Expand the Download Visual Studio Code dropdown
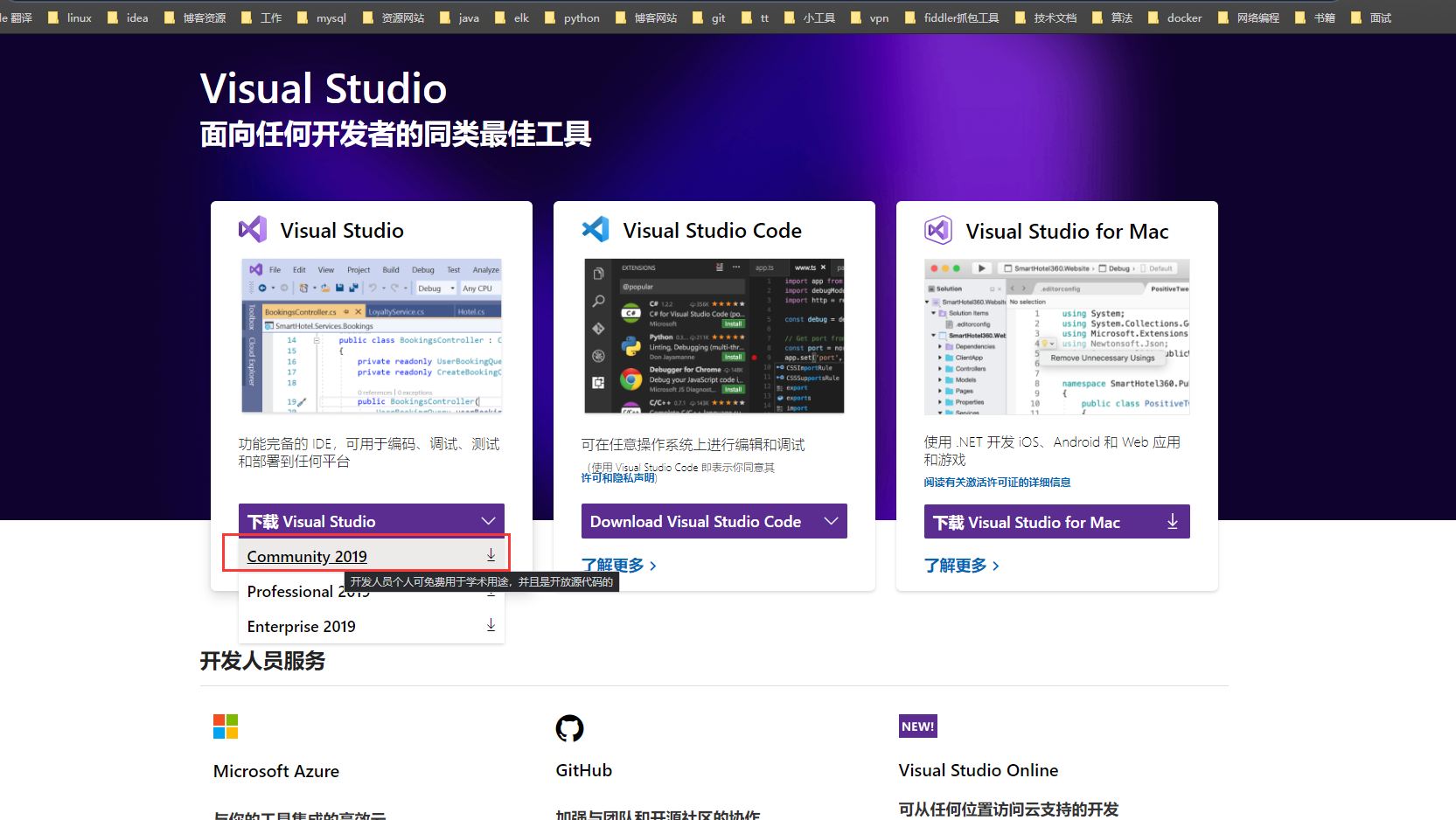1456x820 pixels. (x=830, y=521)
